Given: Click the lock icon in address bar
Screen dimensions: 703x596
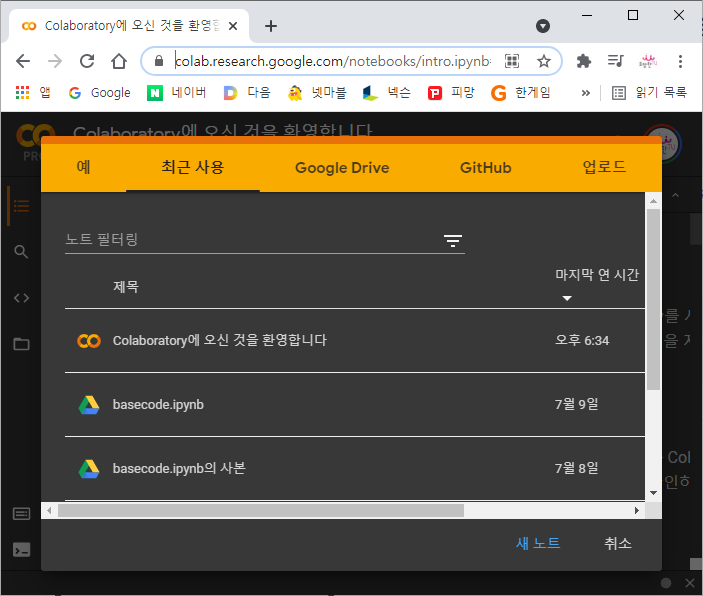Looking at the screenshot, I should pos(159,61).
